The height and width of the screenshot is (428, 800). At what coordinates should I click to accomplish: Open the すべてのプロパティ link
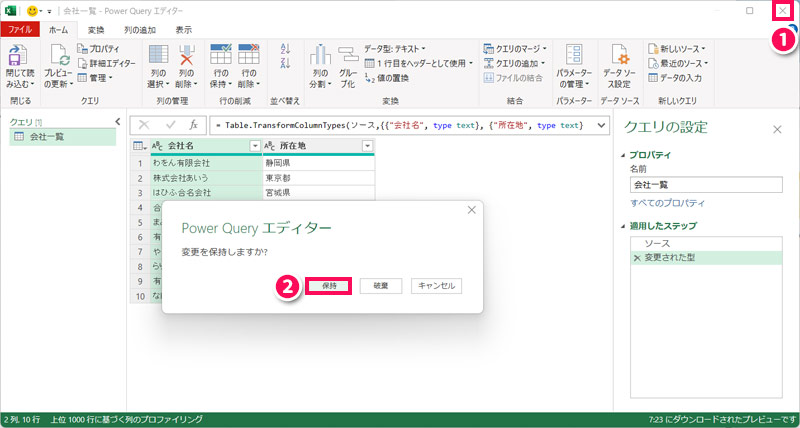coord(668,203)
